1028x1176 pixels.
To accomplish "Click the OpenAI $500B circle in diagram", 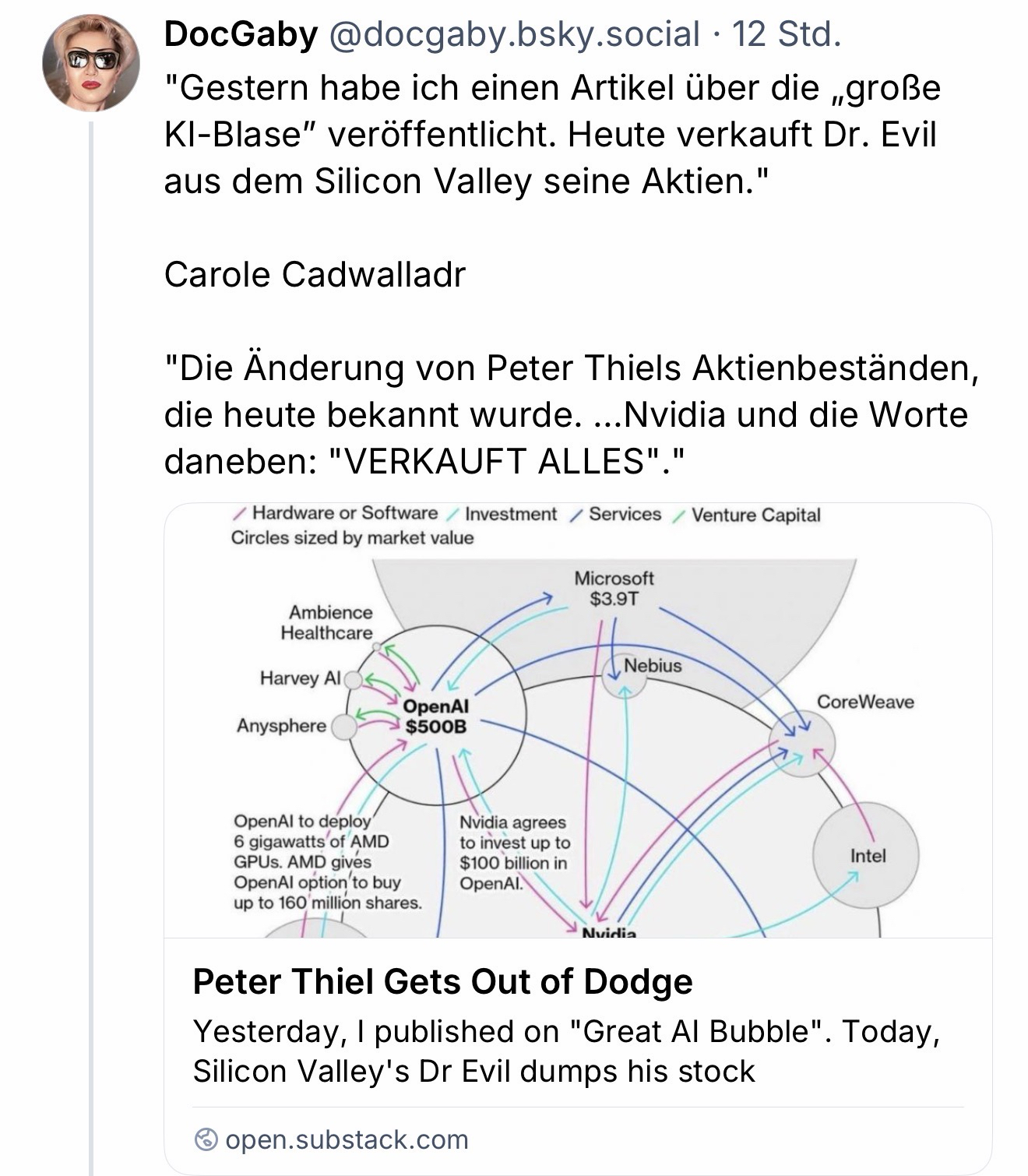I will (436, 717).
